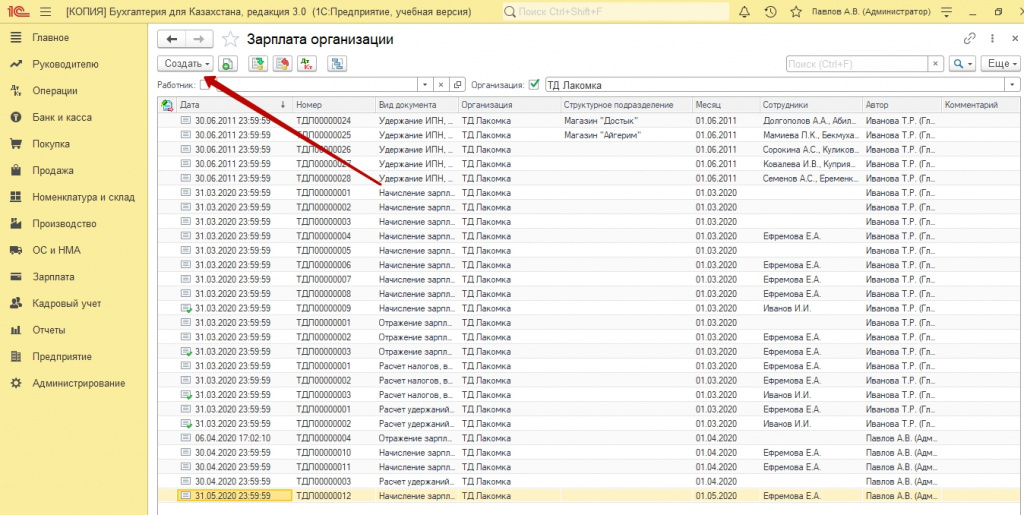Go forward with right arrow button

[x=199, y=39]
